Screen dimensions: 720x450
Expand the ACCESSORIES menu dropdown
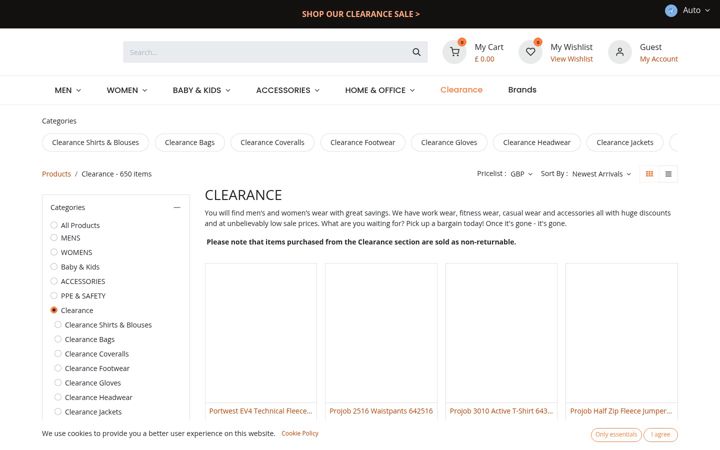pos(288,90)
